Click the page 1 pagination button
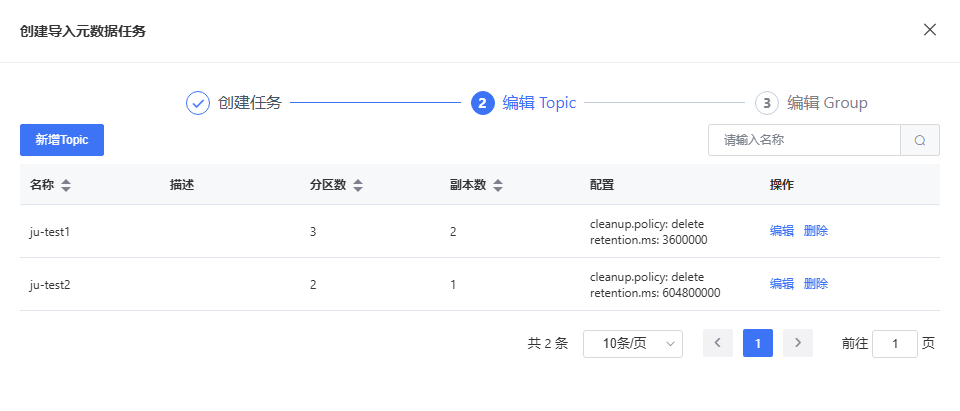 pyautogui.click(x=758, y=343)
